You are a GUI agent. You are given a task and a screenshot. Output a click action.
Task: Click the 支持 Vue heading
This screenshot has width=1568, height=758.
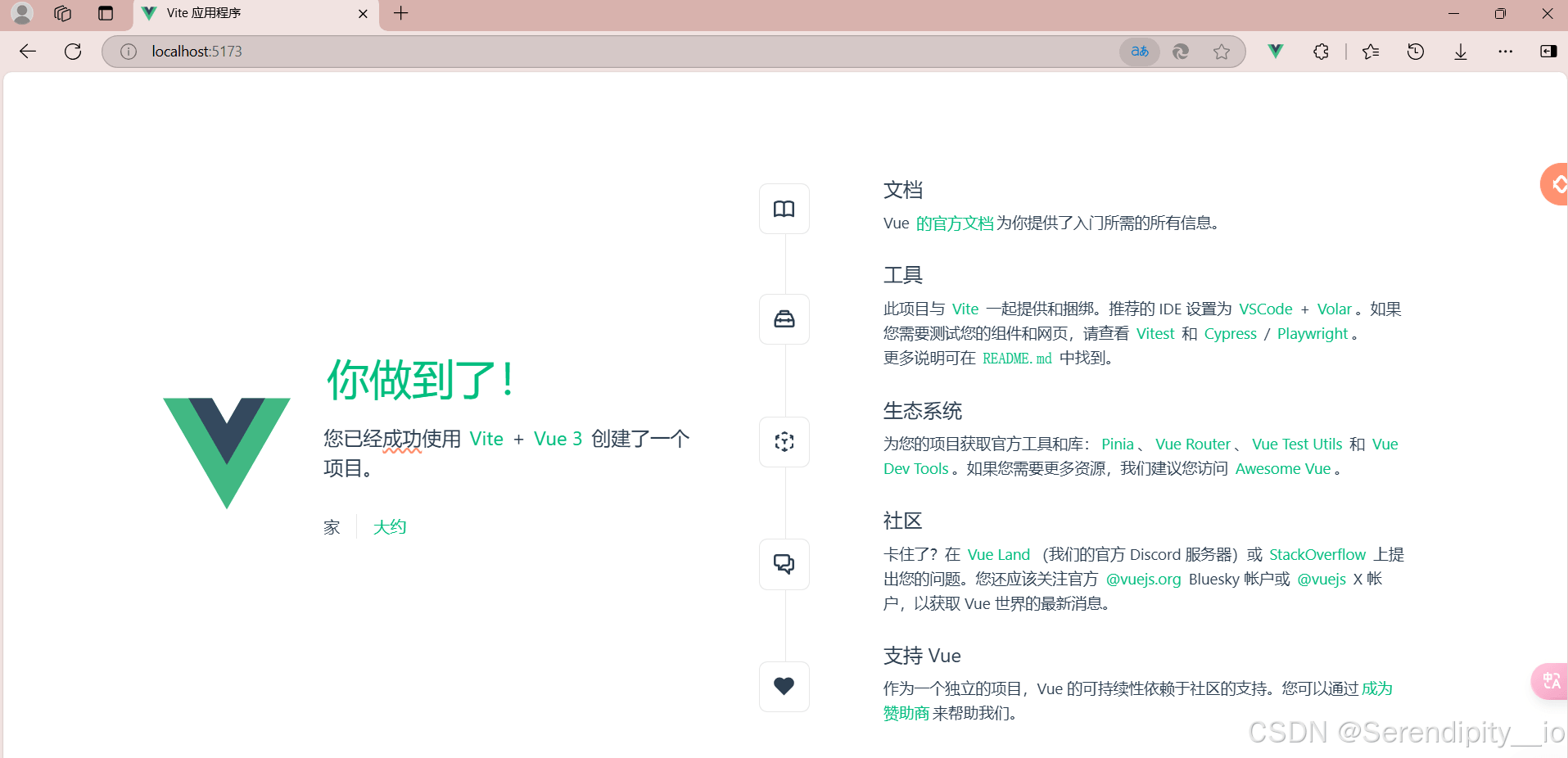tap(922, 656)
